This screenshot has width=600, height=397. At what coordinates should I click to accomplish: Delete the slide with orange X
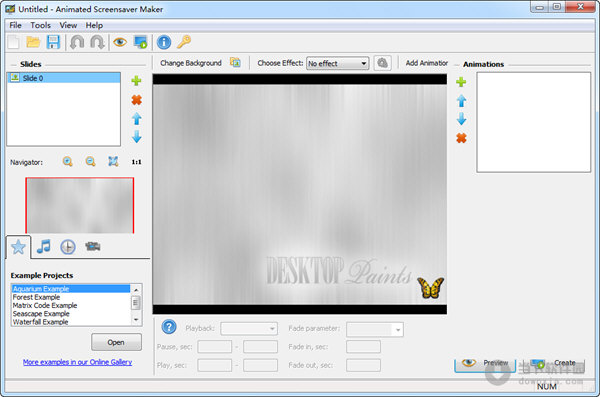136,100
